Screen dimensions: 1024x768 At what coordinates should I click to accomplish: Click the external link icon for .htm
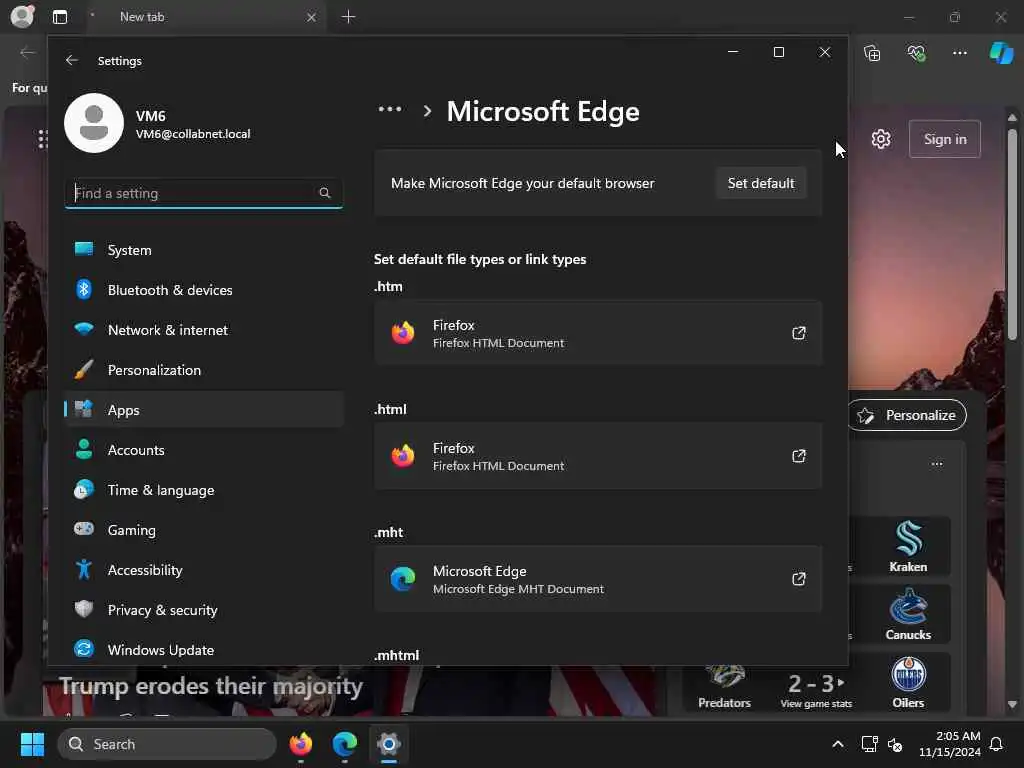(799, 333)
